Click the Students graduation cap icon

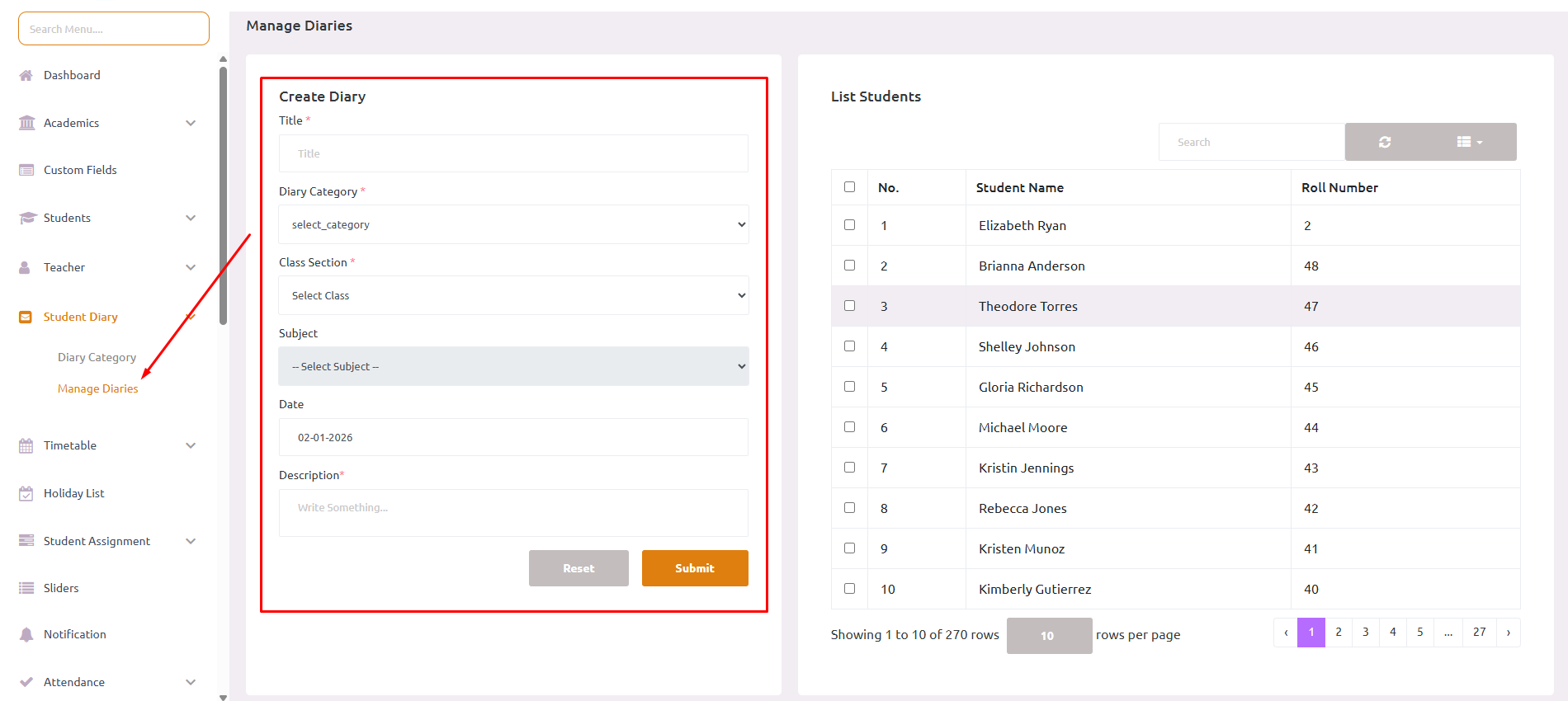(27, 218)
